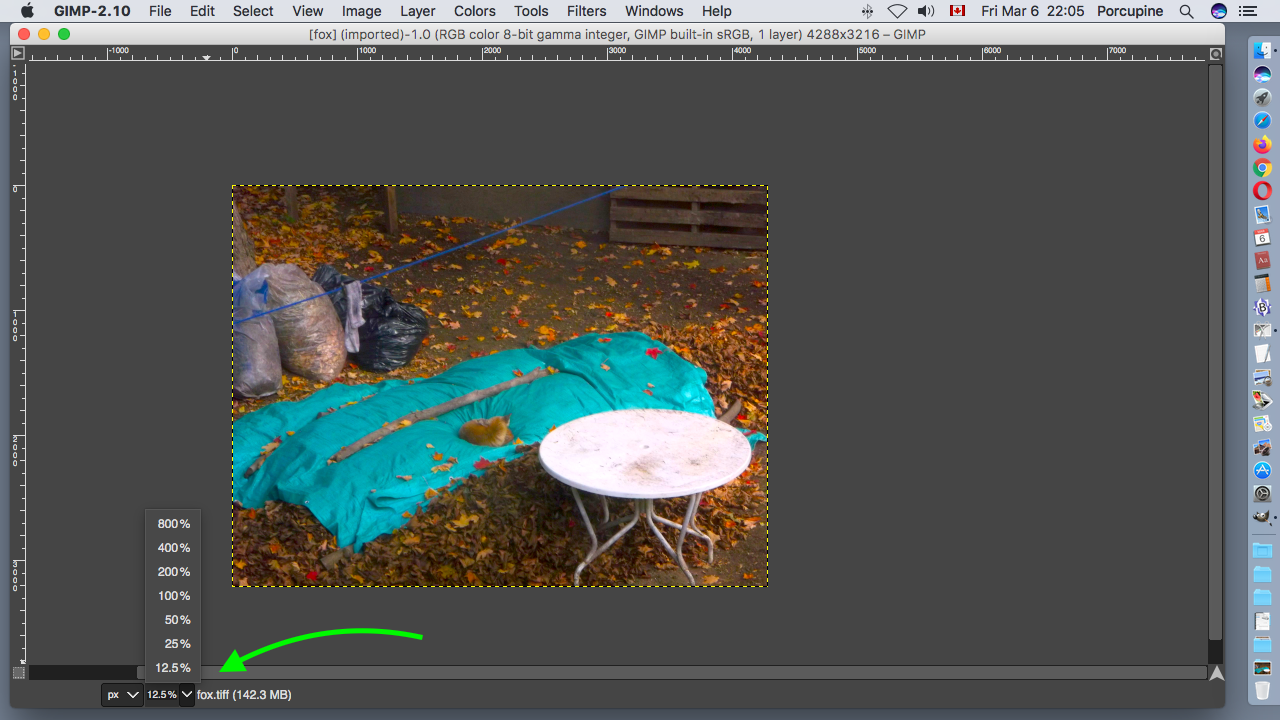Launch Launchpad rocket icon in Dock

(x=1262, y=98)
